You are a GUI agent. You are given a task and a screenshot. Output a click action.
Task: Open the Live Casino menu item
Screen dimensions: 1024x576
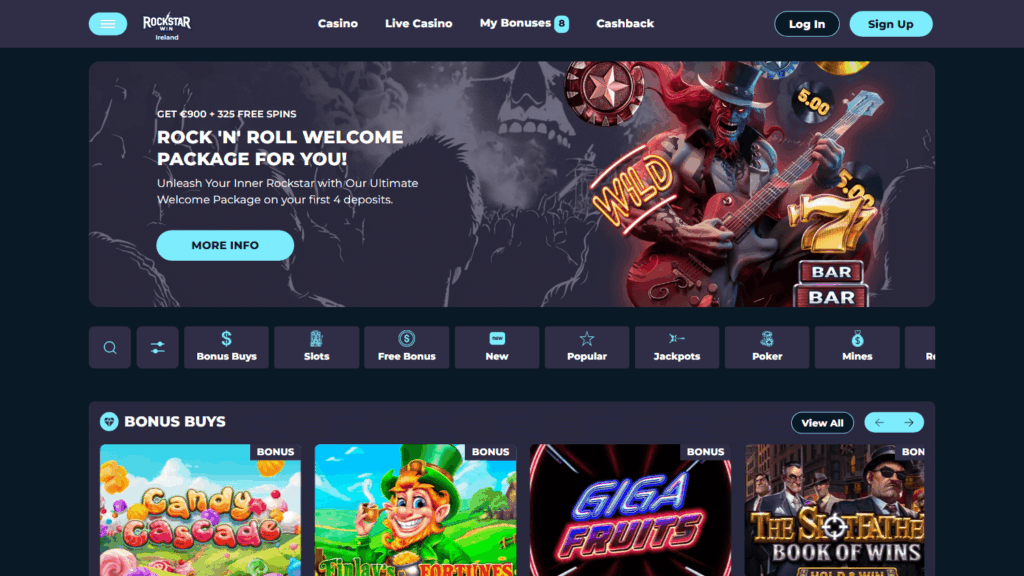coord(419,24)
